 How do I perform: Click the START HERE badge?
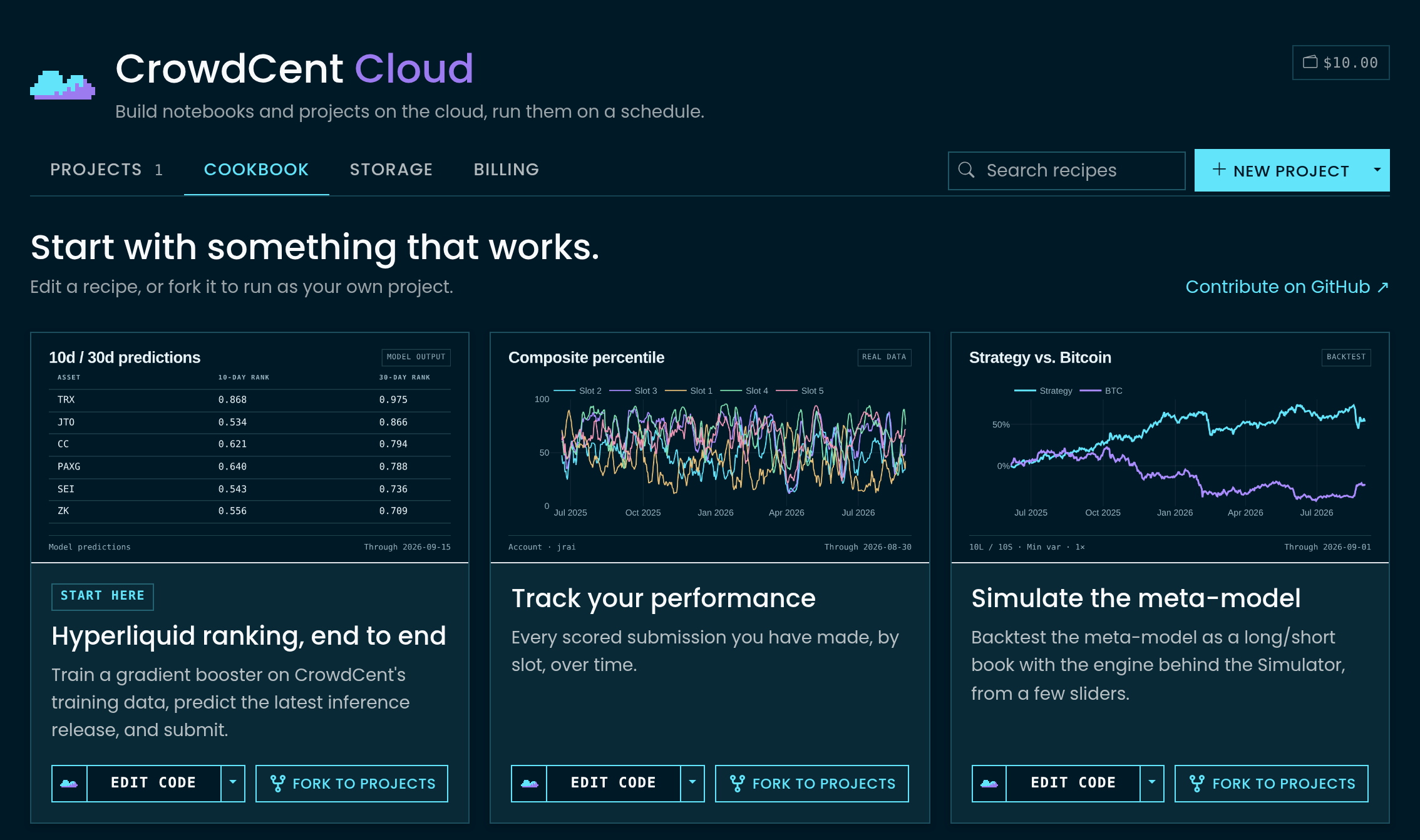pos(103,596)
